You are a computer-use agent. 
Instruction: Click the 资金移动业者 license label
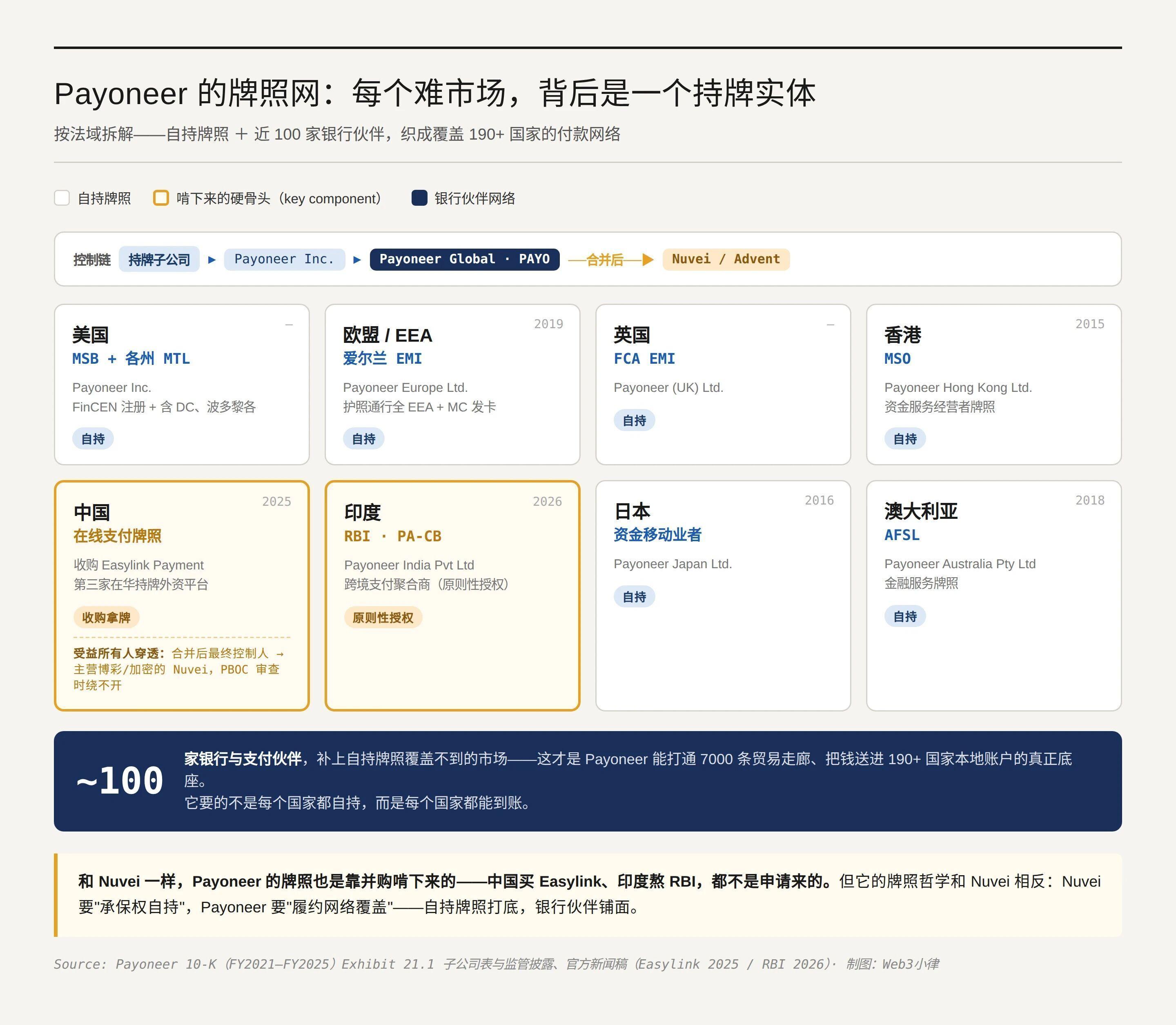[x=657, y=535]
